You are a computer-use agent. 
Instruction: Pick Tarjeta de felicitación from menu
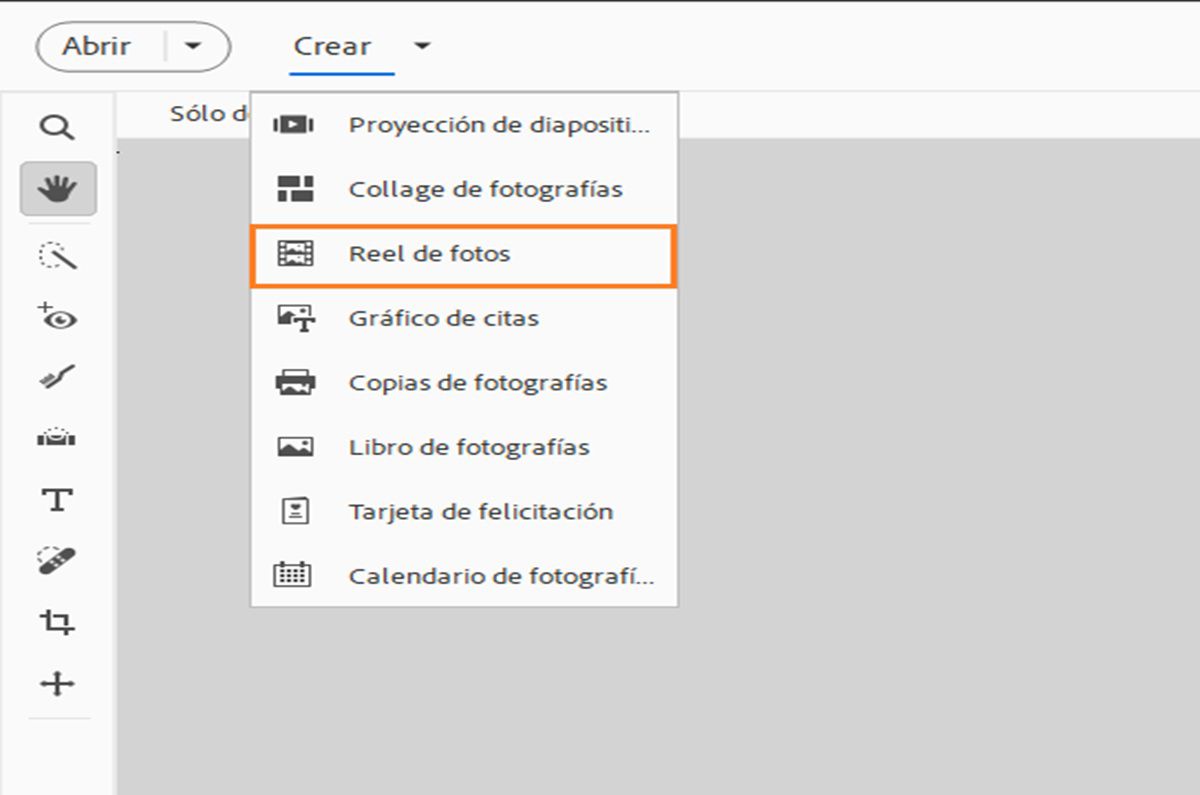point(480,512)
